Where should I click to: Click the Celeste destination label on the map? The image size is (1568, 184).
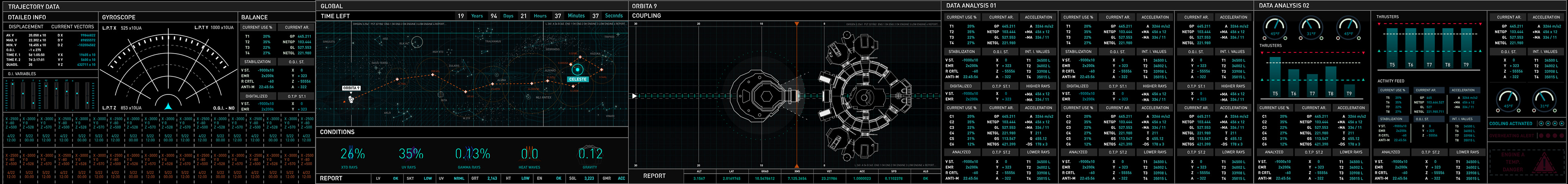click(x=577, y=79)
